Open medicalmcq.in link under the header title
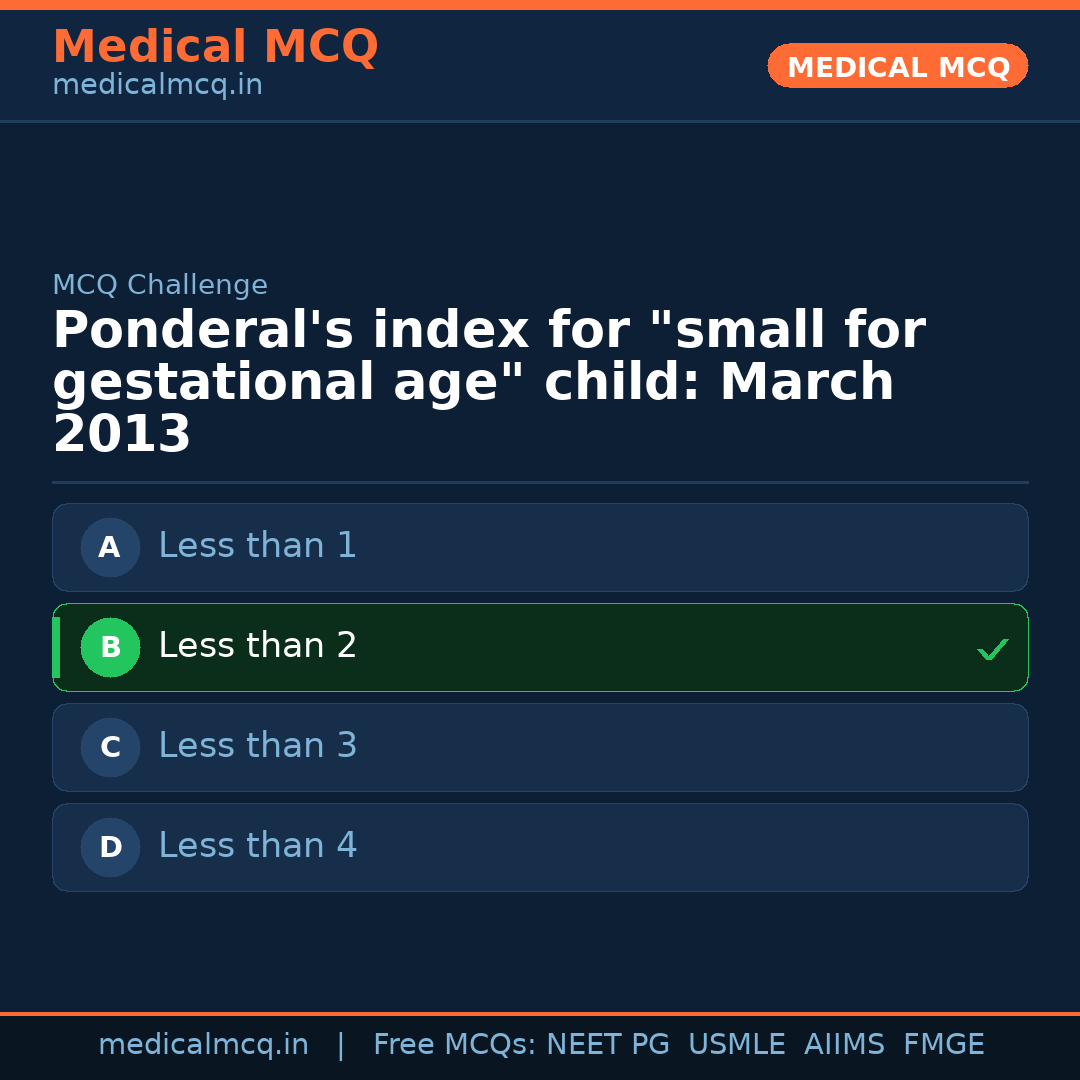The height and width of the screenshot is (1080, 1080). pyautogui.click(x=157, y=86)
